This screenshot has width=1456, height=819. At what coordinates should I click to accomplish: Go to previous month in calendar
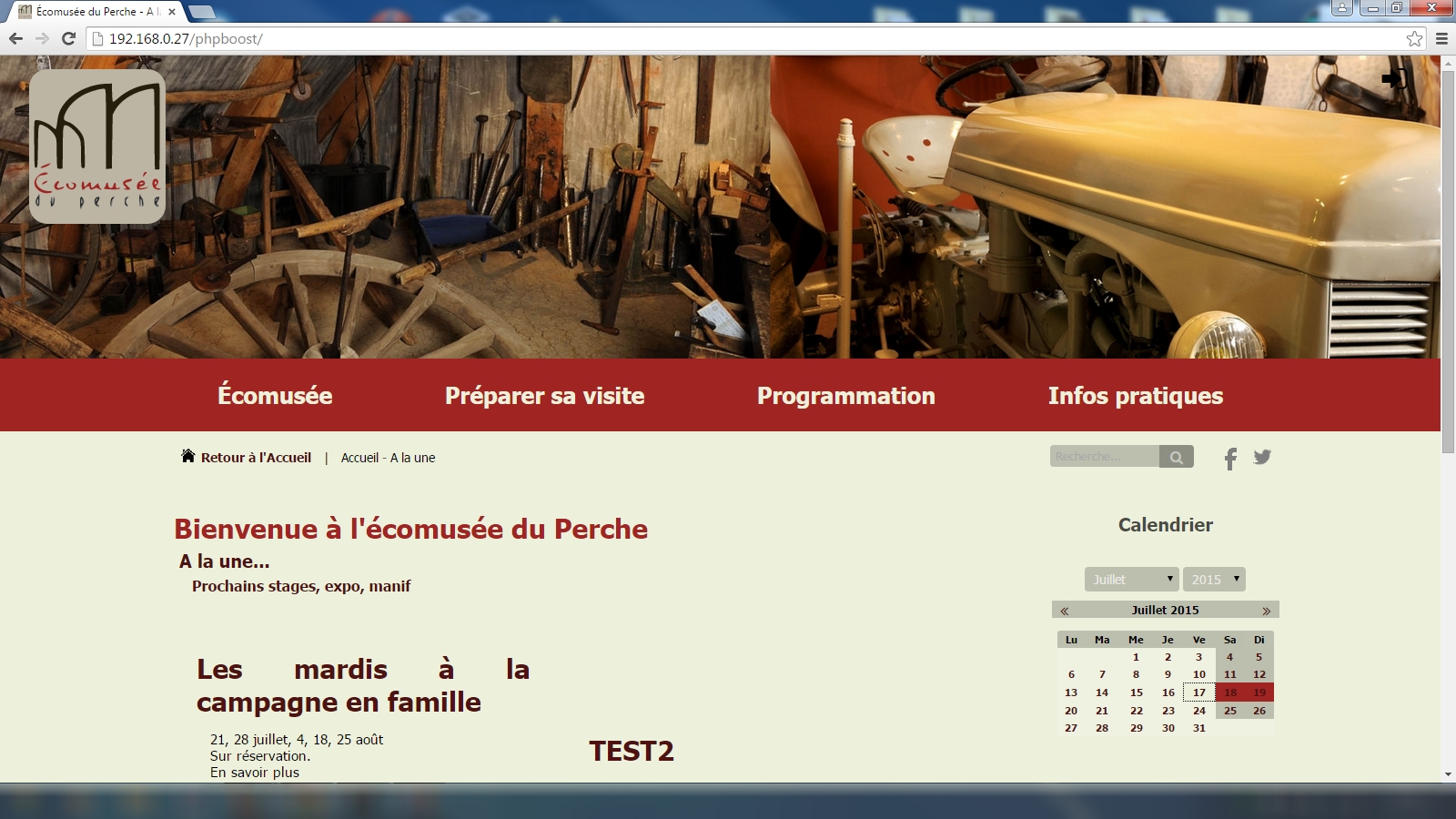pos(1064,611)
